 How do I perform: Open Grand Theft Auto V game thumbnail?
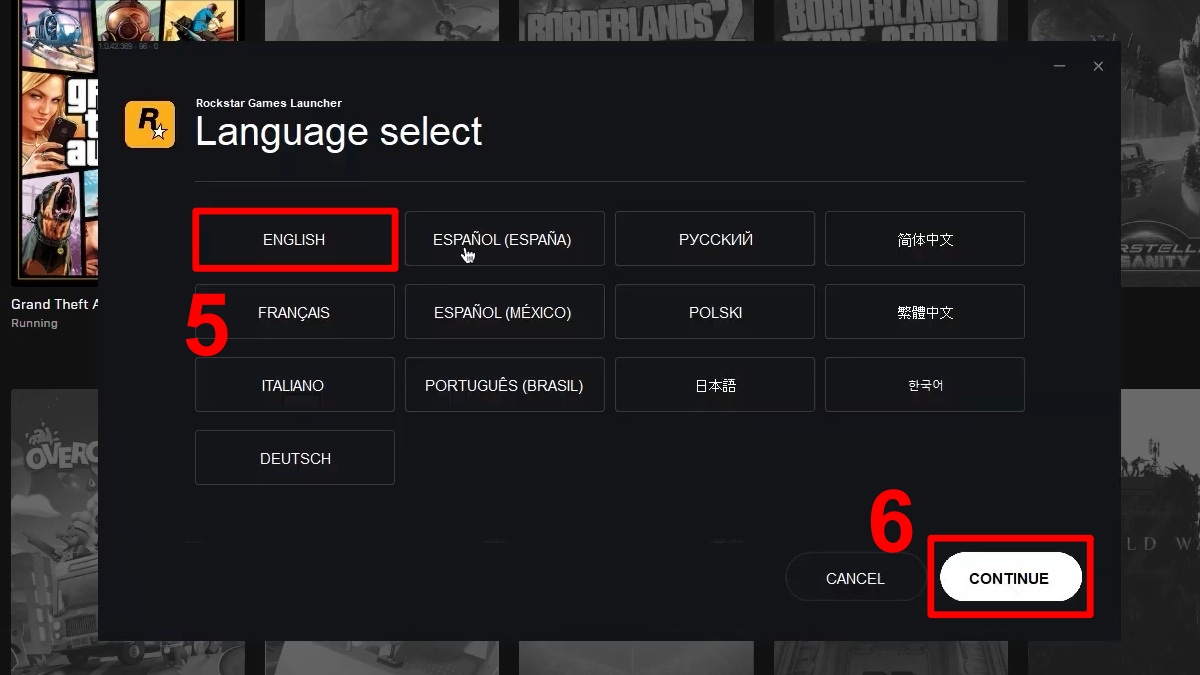(x=50, y=150)
